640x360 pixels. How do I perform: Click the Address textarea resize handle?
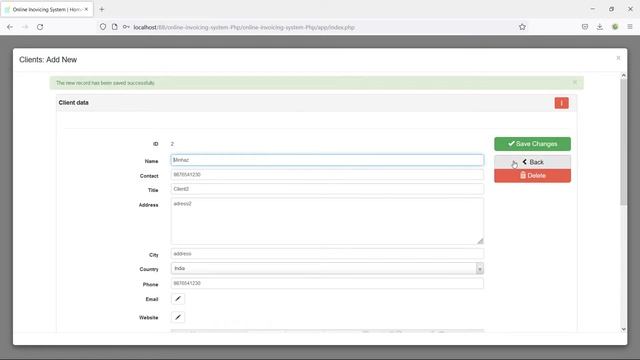pos(480,241)
